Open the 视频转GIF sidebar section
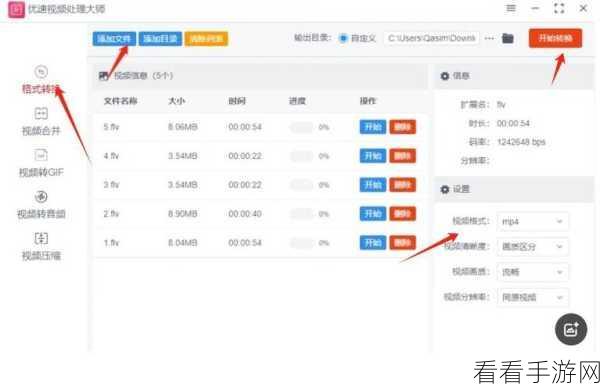 pos(41,163)
